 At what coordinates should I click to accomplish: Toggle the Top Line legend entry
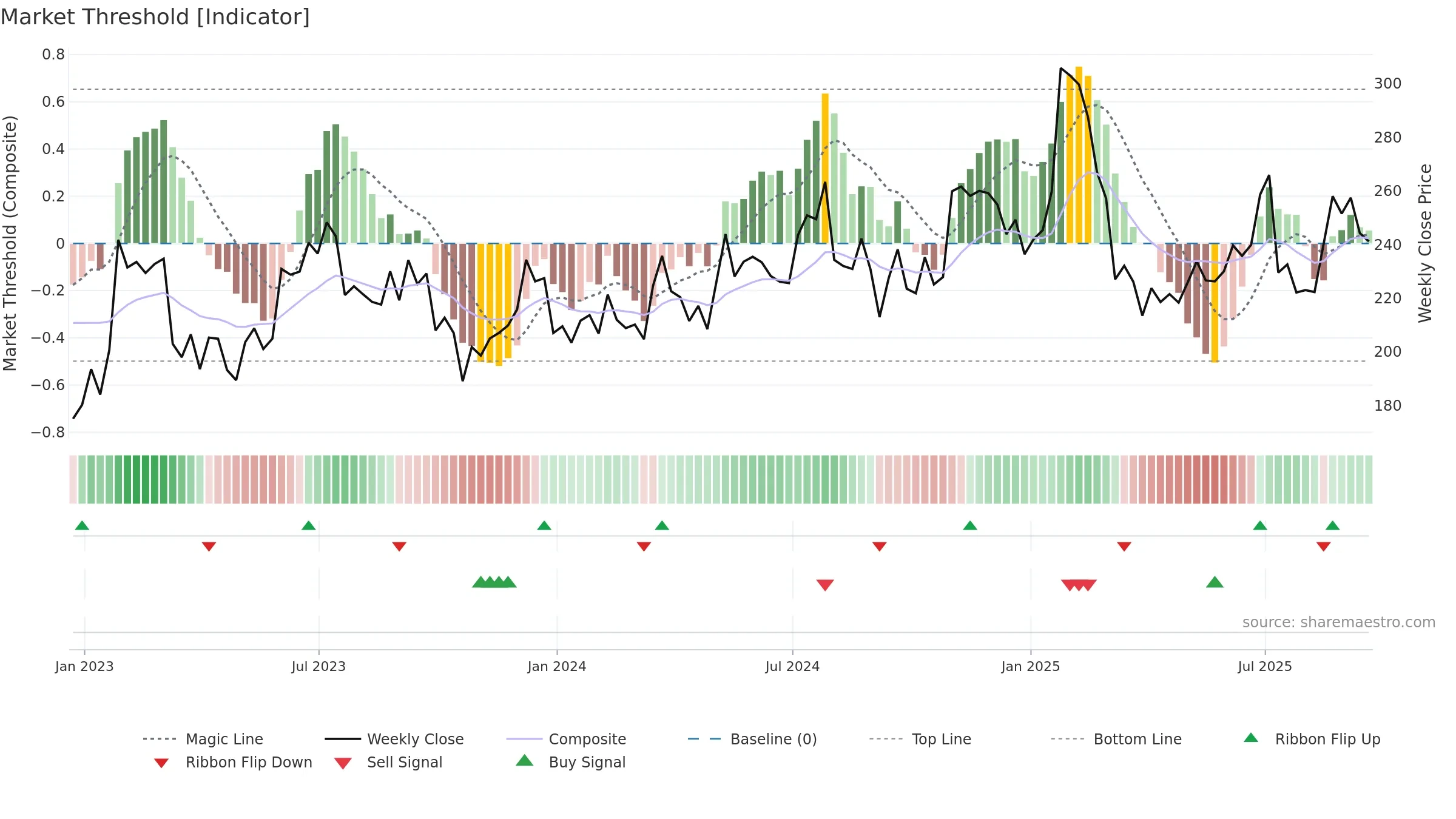[x=920, y=739]
